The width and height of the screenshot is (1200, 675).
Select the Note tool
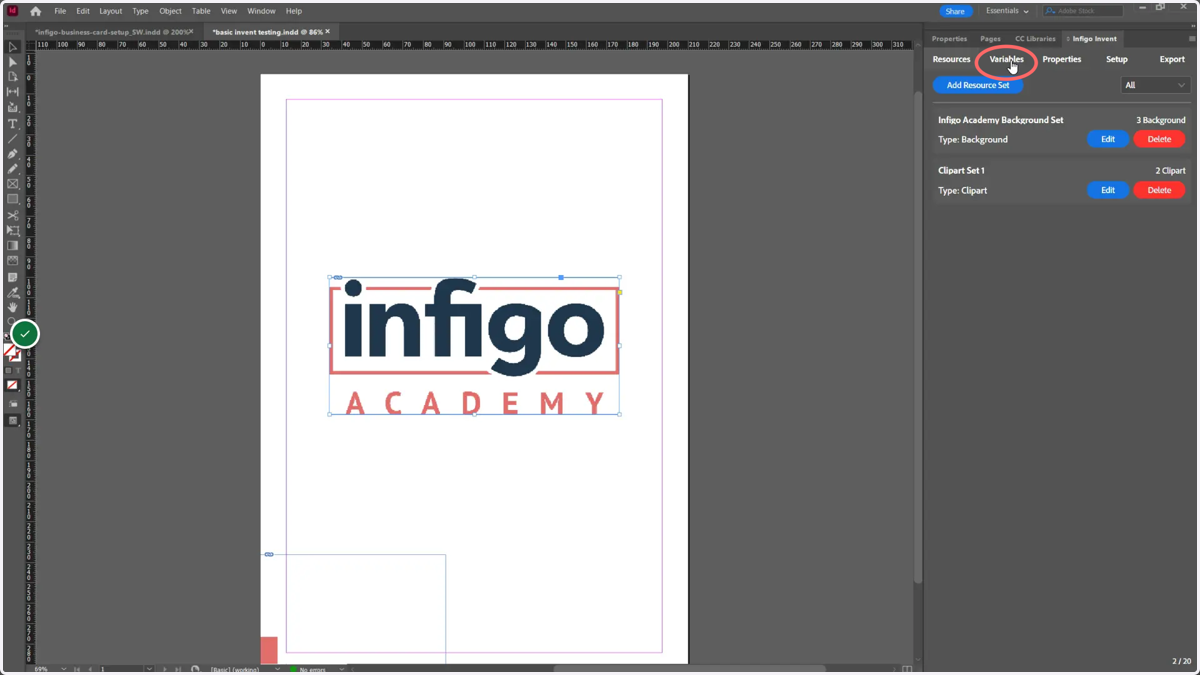(x=13, y=277)
